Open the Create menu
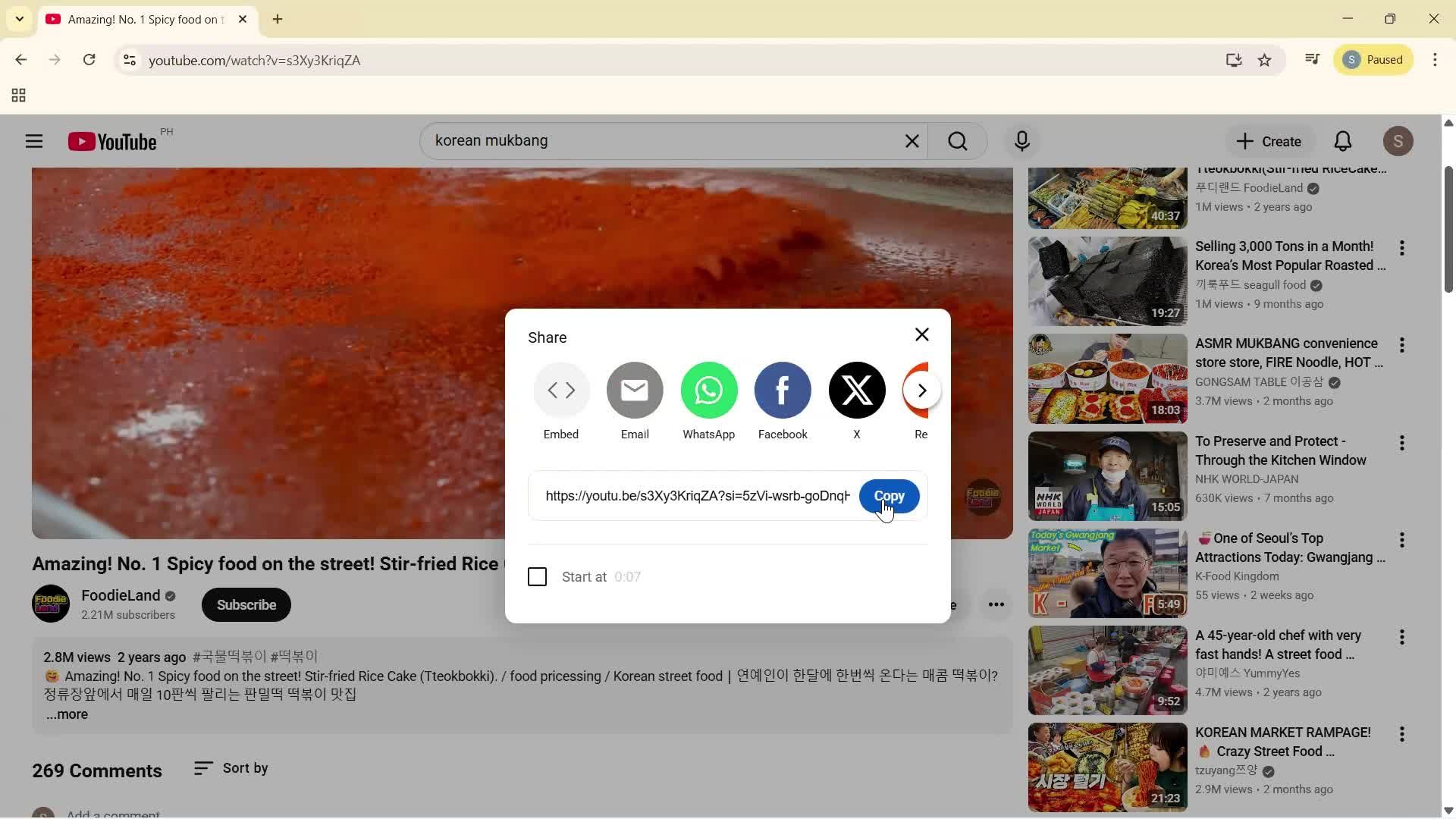The image size is (1456, 819). click(1268, 140)
